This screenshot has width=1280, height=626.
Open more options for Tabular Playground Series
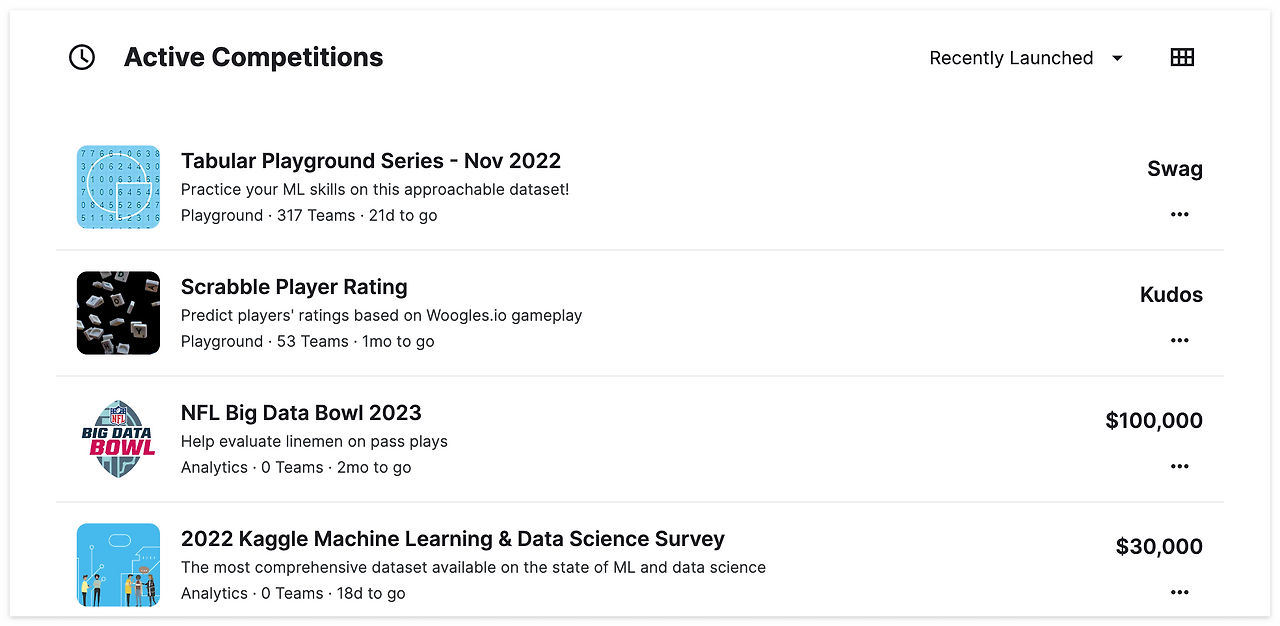(x=1179, y=215)
